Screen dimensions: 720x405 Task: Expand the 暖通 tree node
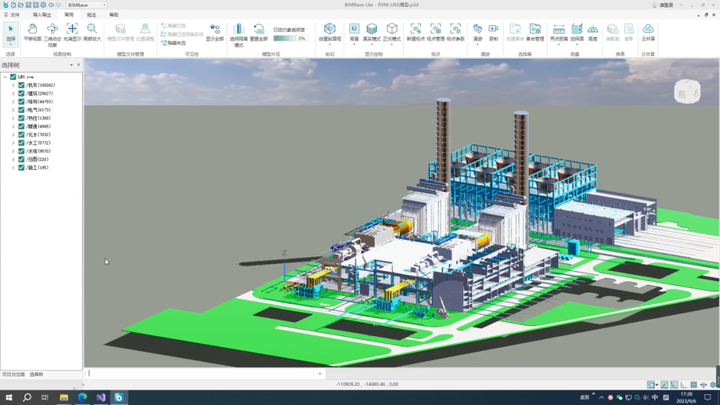pyautogui.click(x=13, y=127)
